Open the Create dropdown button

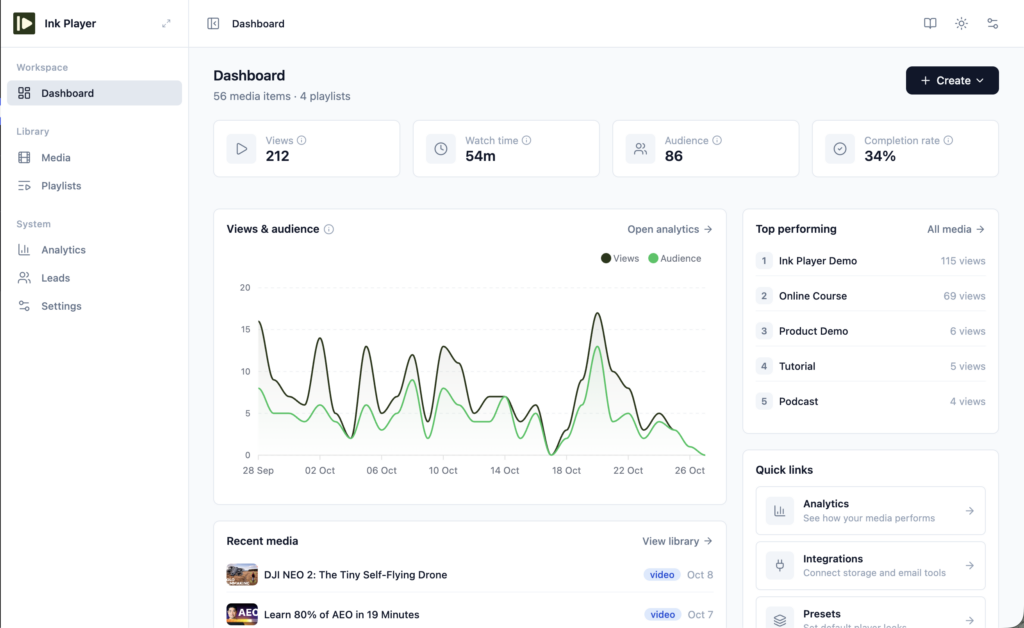[x=952, y=80]
